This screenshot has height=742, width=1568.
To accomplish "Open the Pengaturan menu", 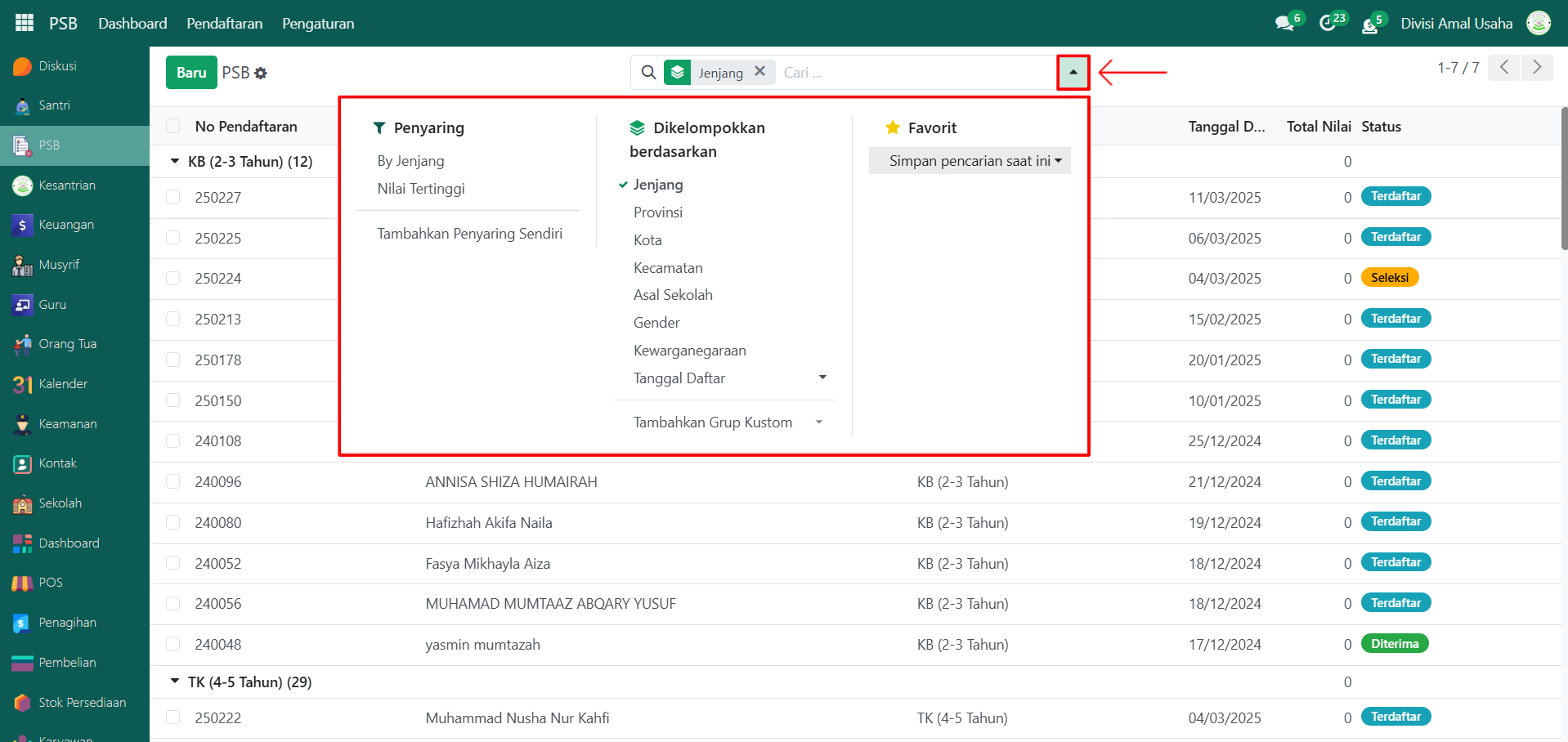I will 318,24.
